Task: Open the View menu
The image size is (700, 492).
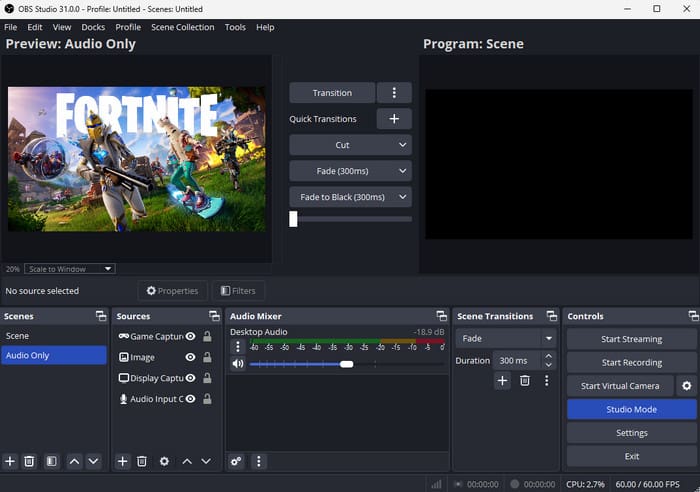Action: click(x=62, y=27)
